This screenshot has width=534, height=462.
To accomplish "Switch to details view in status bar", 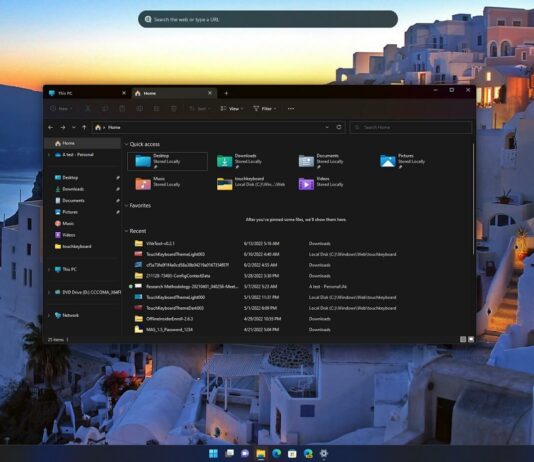I will click(x=463, y=339).
